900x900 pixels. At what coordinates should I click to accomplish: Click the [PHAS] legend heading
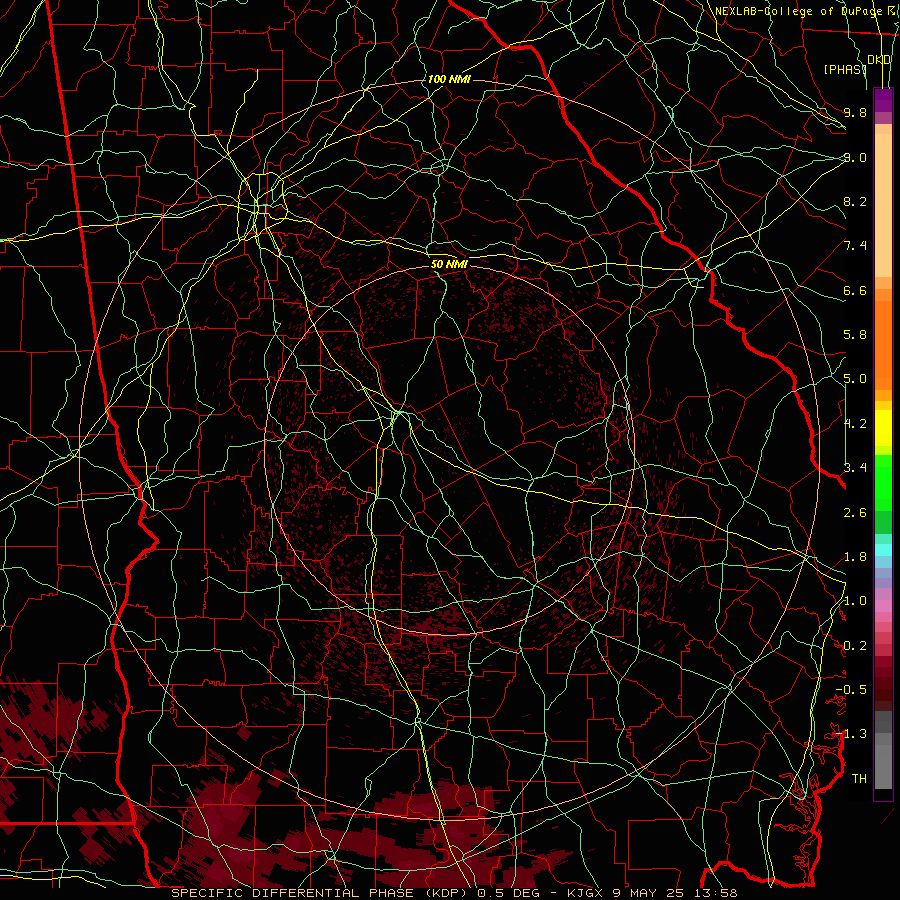point(845,69)
